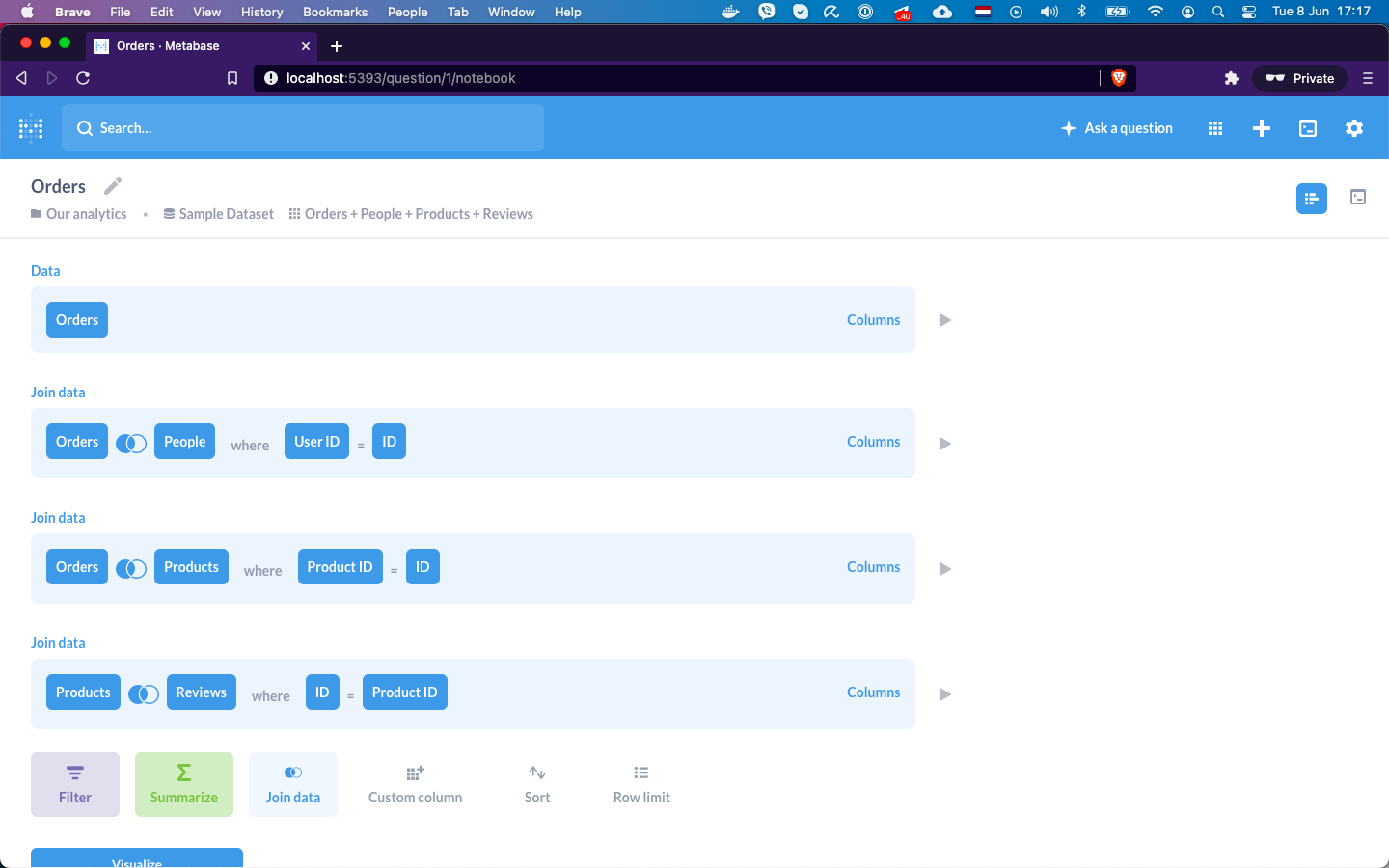Screen dimensions: 1389x868
Task: Change the Reviews join table selection
Action: [201, 692]
